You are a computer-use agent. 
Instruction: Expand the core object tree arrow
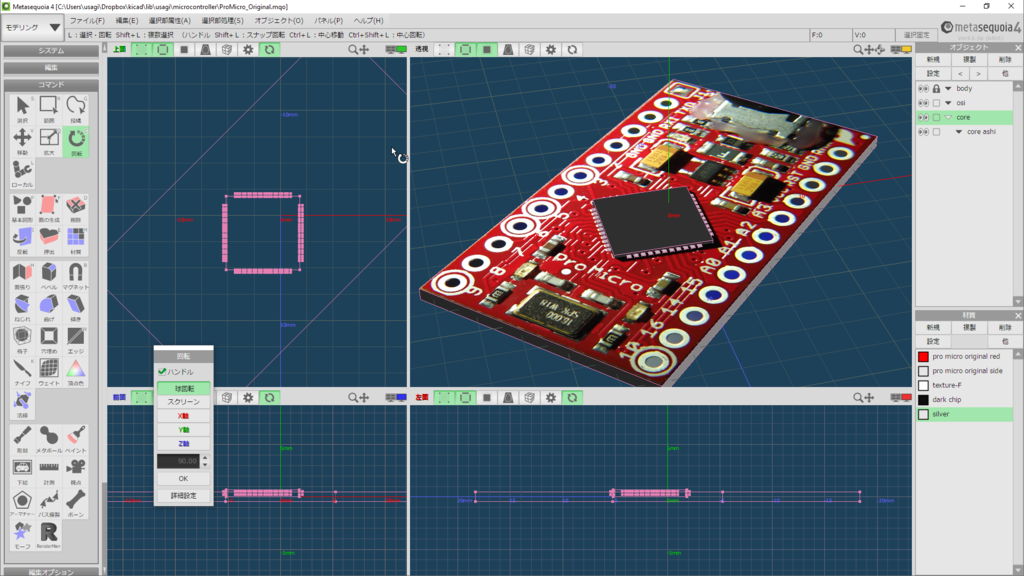pos(948,118)
